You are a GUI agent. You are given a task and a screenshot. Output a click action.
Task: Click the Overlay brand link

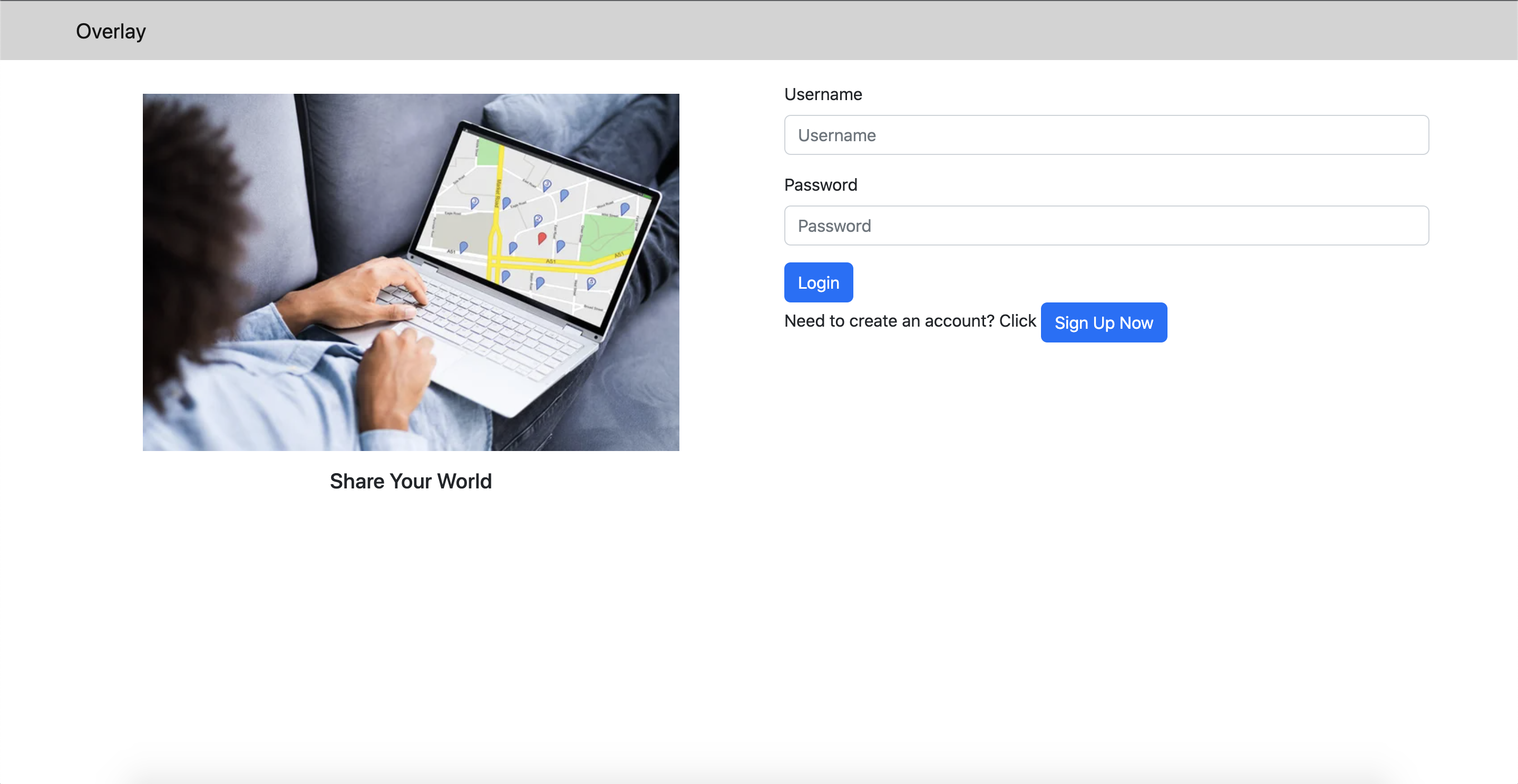click(x=111, y=31)
